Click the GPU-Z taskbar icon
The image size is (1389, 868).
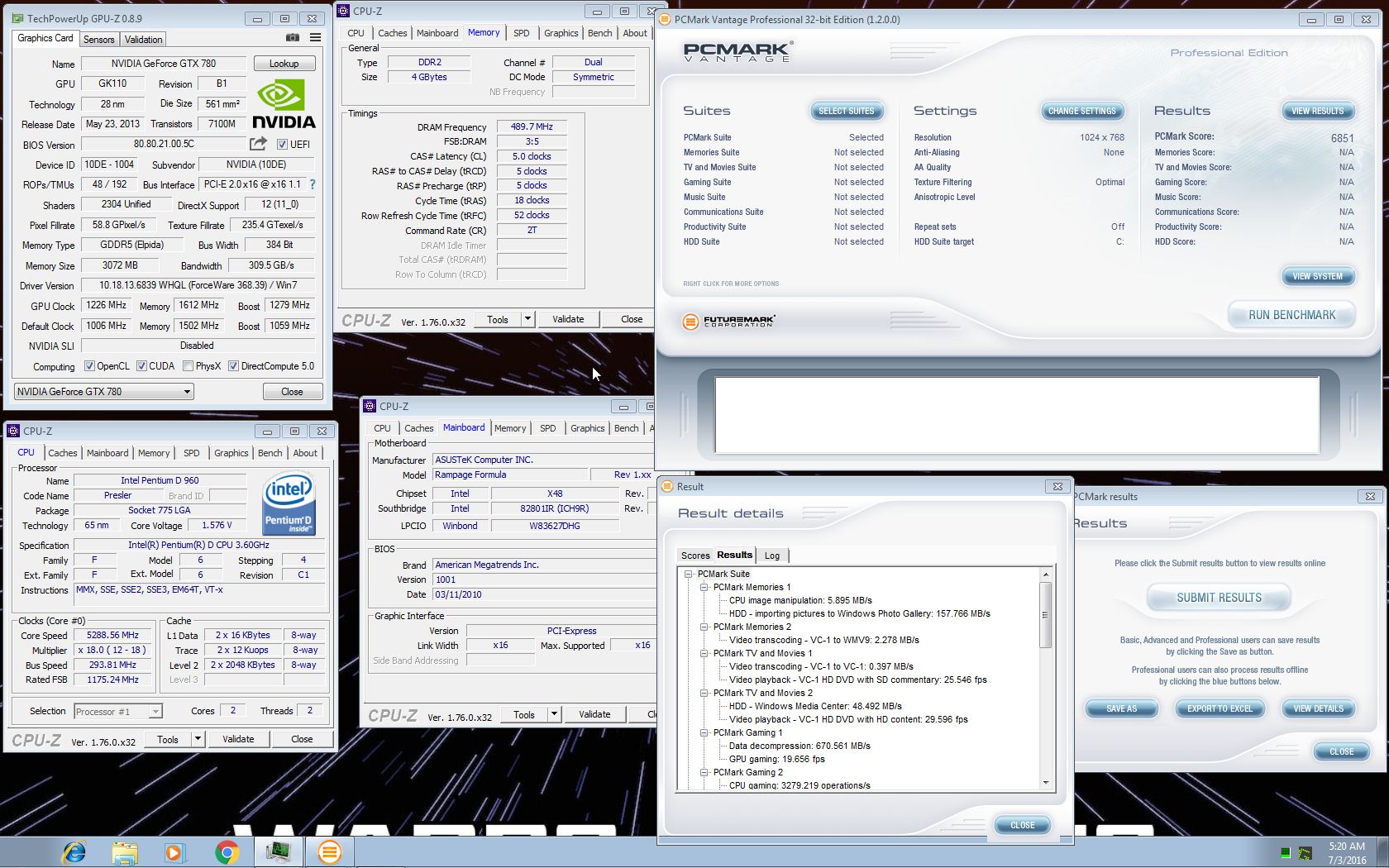(x=278, y=851)
